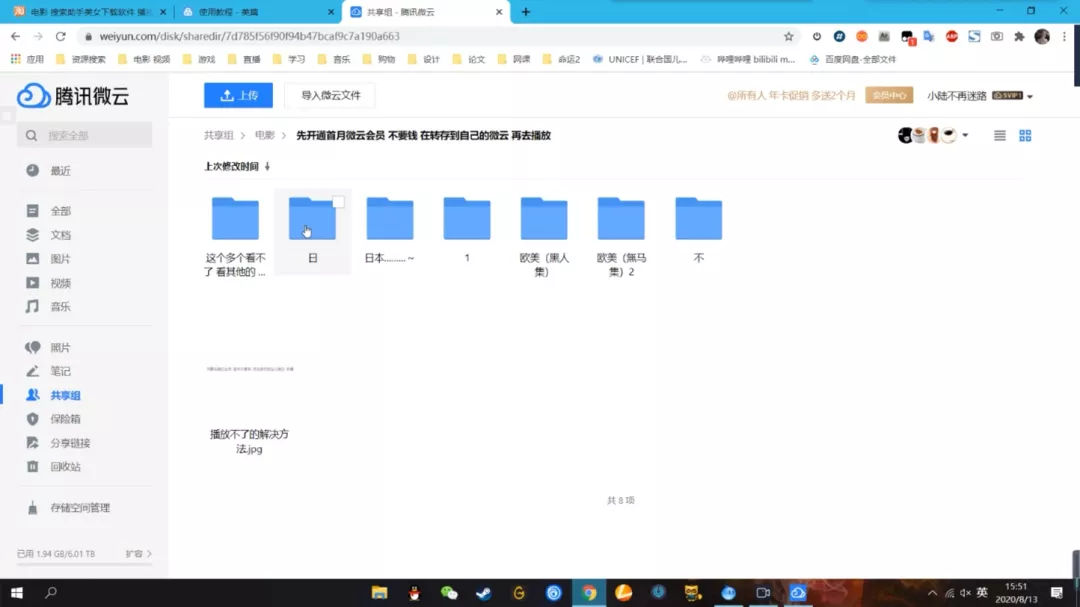
Task: Click the 共享组 shared group sidebar icon
Action: (32, 395)
